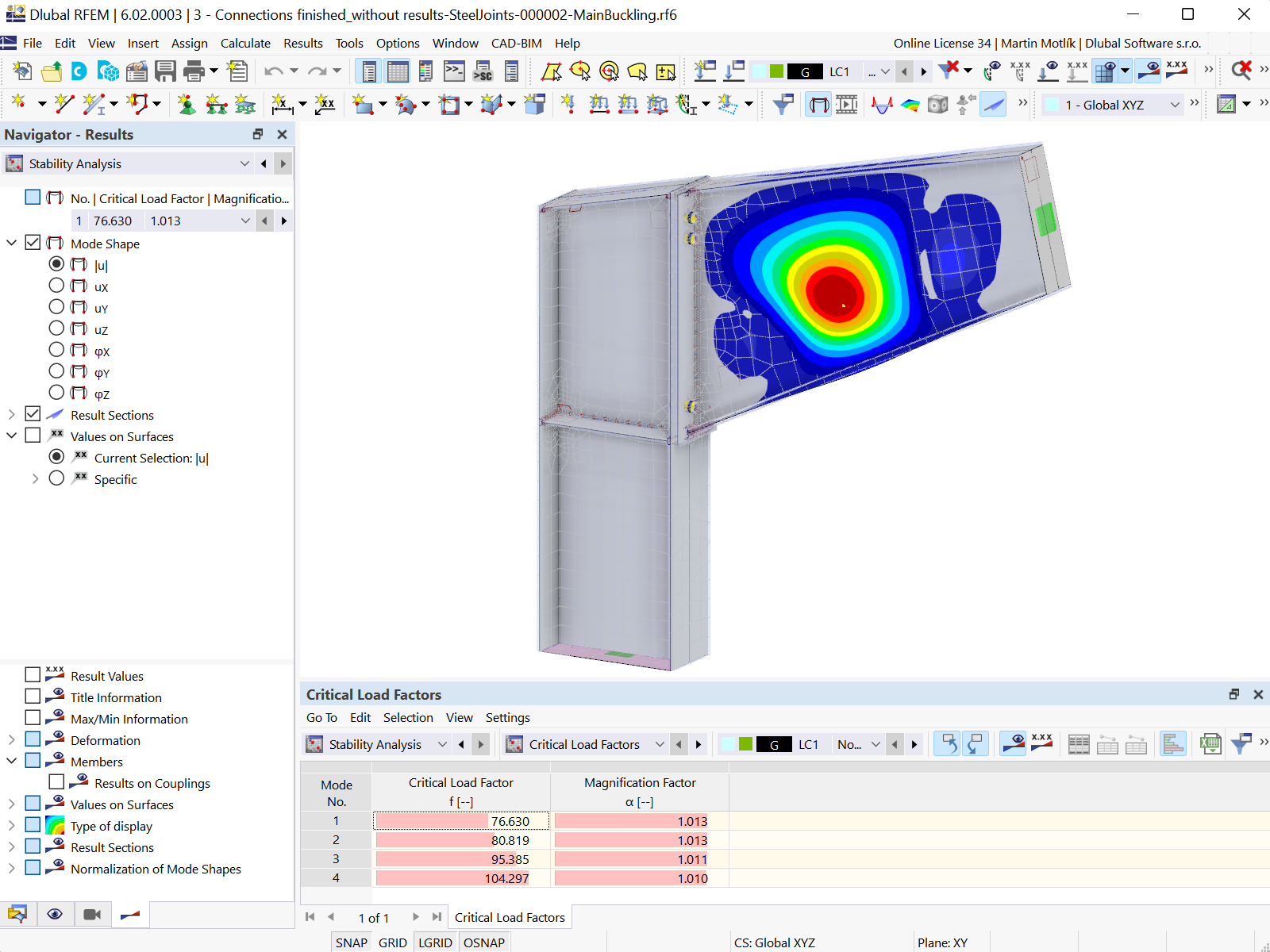
Task: Toggle the GRID status bar button
Action: click(393, 942)
